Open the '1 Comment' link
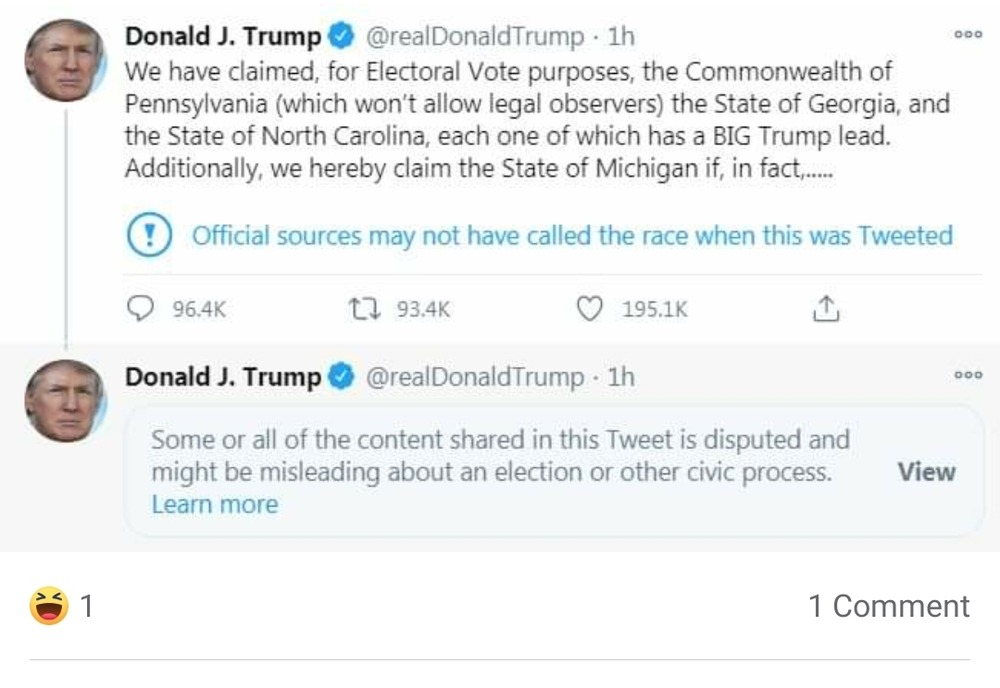The width and height of the screenshot is (1000, 688). [x=888, y=606]
